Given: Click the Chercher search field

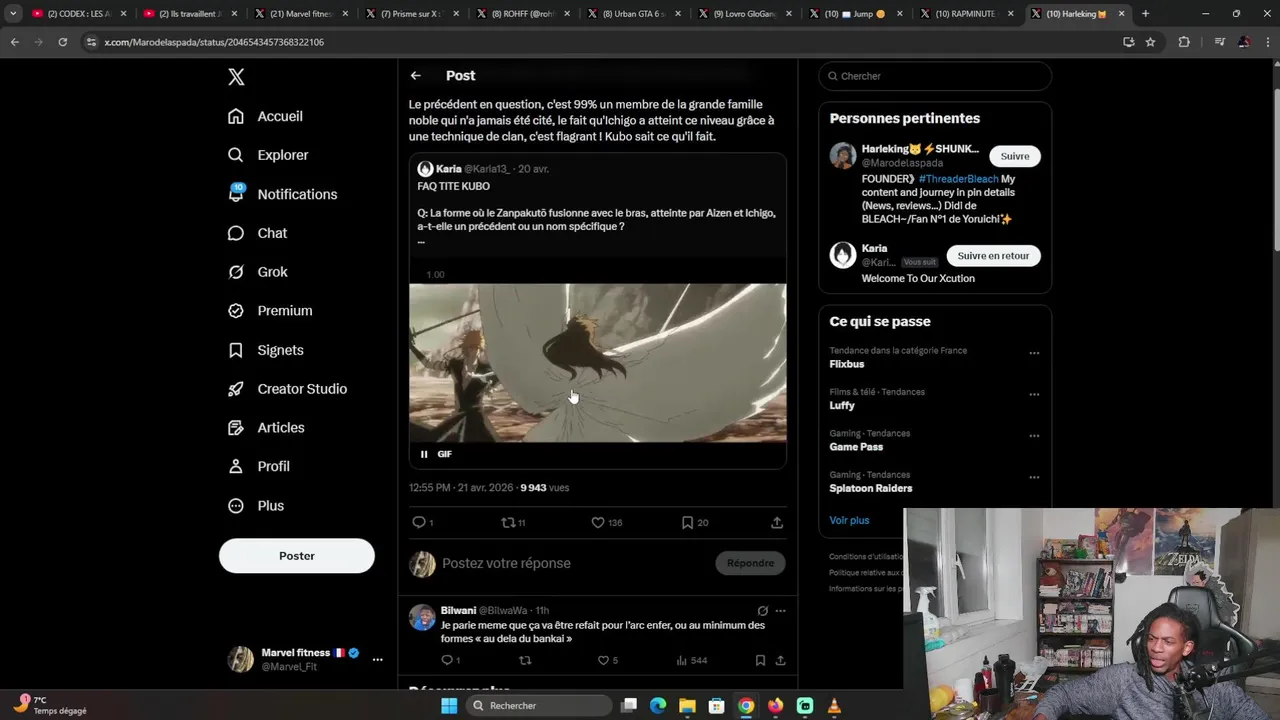Looking at the screenshot, I should pos(935,76).
